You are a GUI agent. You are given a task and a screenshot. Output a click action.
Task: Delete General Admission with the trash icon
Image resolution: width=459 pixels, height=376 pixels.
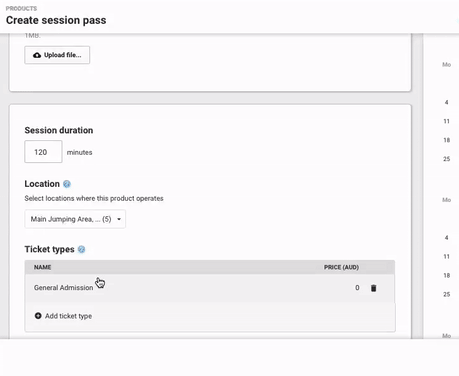374,288
